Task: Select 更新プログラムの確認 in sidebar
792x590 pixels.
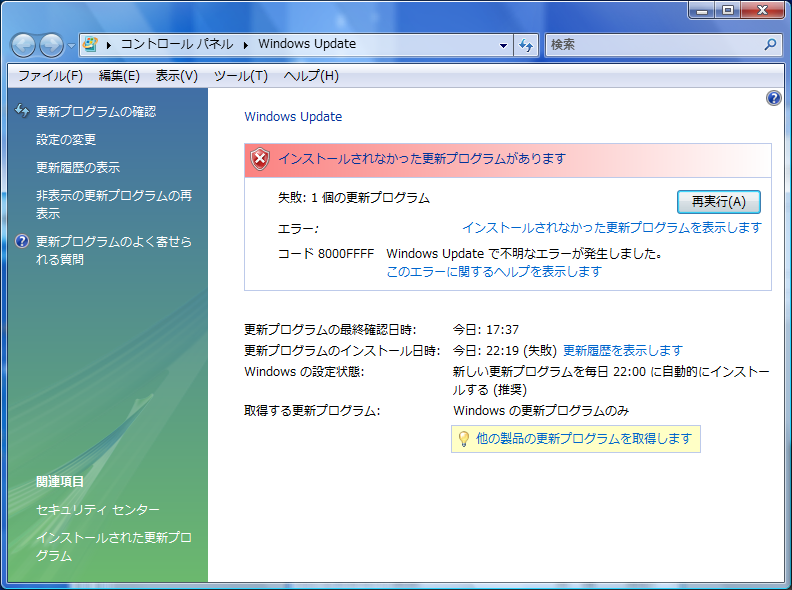Action: (96, 111)
